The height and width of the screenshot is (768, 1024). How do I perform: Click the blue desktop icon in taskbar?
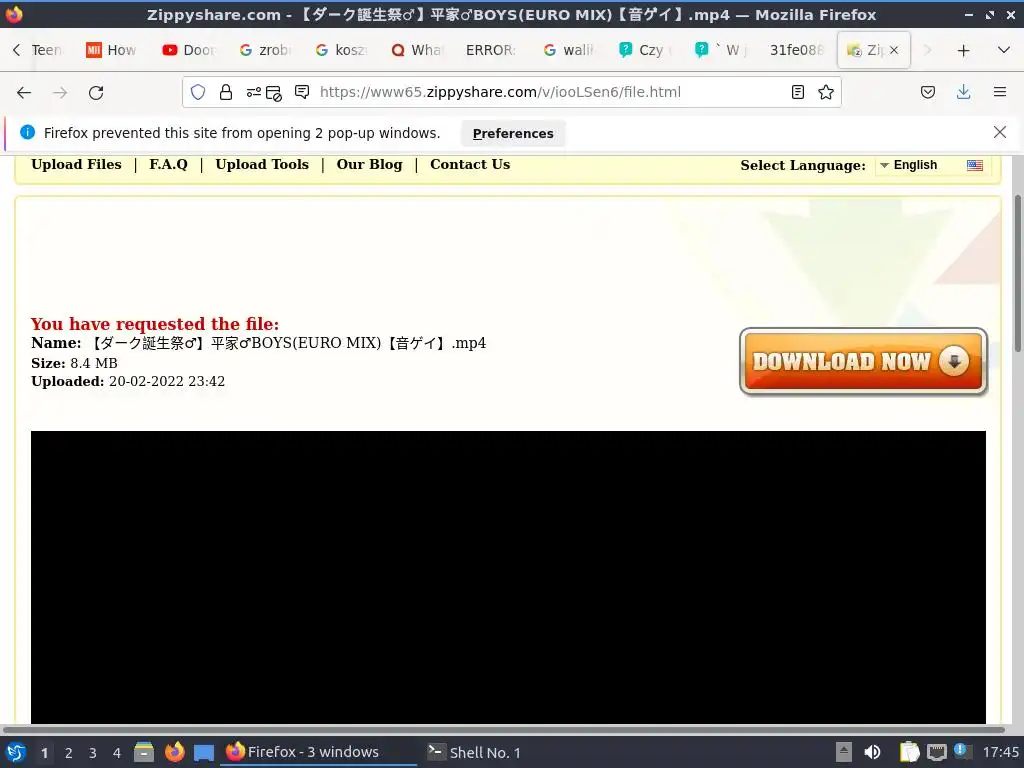204,753
